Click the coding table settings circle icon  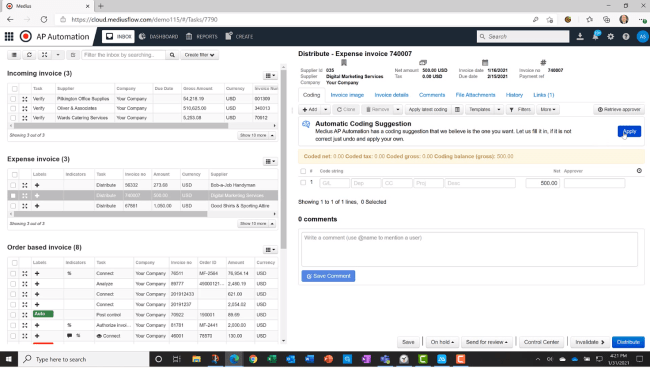tap(639, 171)
